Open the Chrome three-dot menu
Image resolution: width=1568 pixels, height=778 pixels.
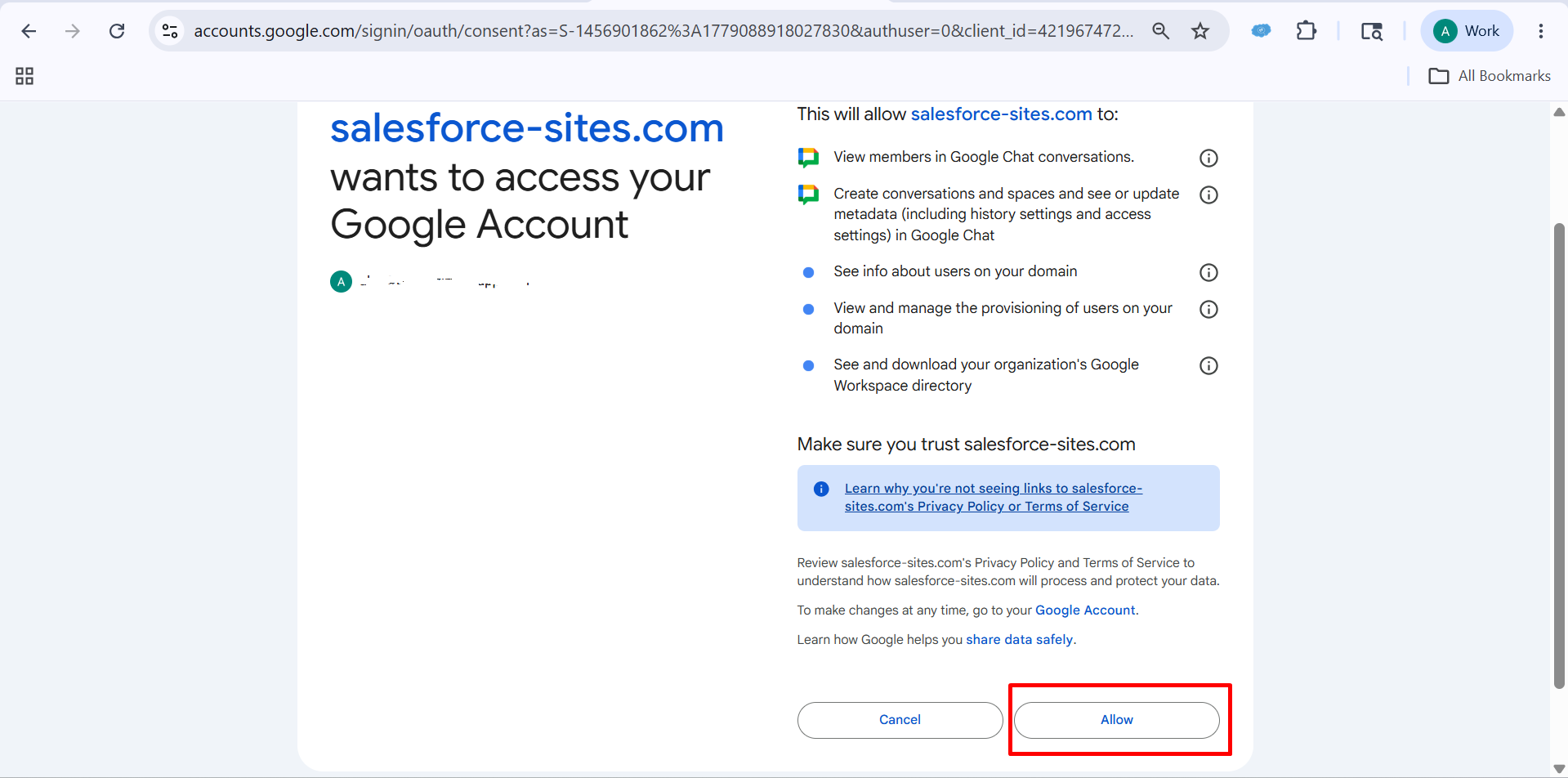coord(1541,31)
